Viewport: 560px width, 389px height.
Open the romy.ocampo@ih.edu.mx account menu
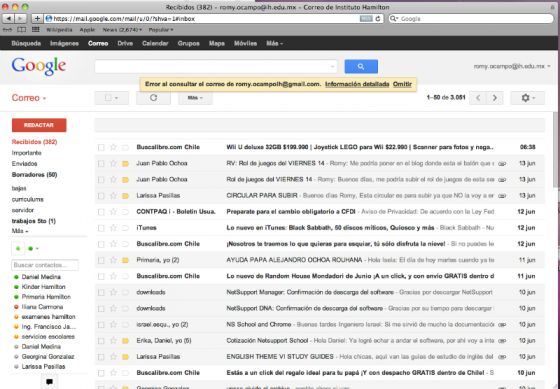pos(512,66)
